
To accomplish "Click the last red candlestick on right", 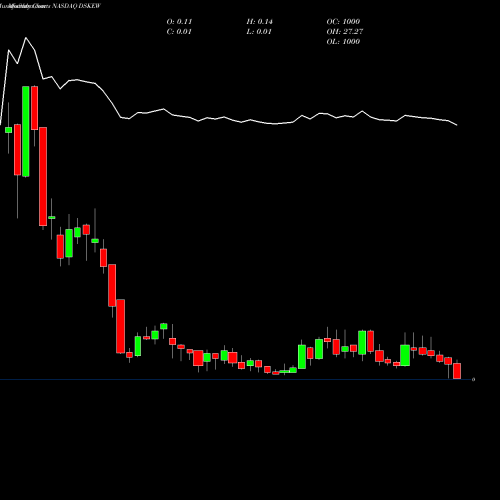I will 457,371.
